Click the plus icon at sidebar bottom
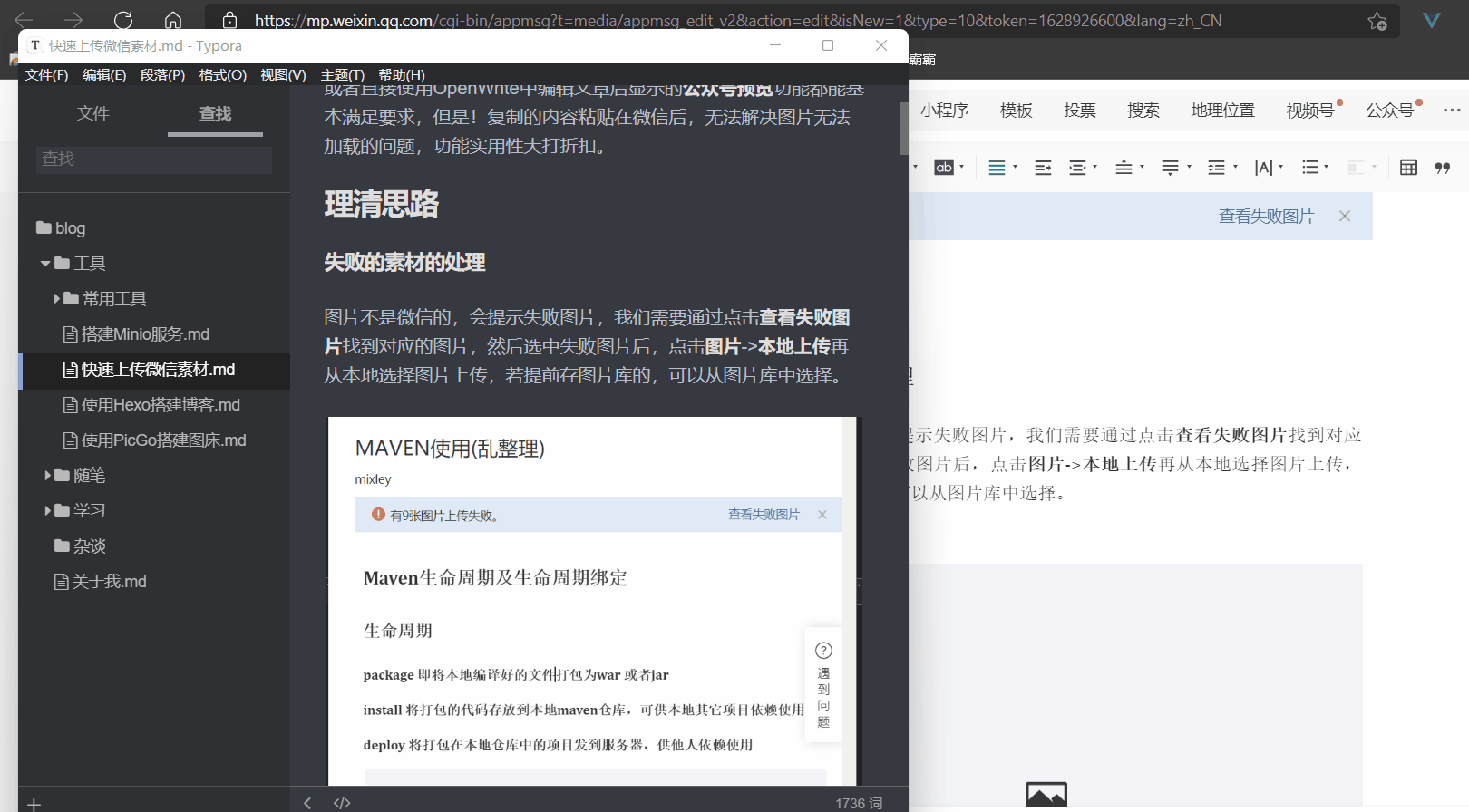 pos(34,804)
